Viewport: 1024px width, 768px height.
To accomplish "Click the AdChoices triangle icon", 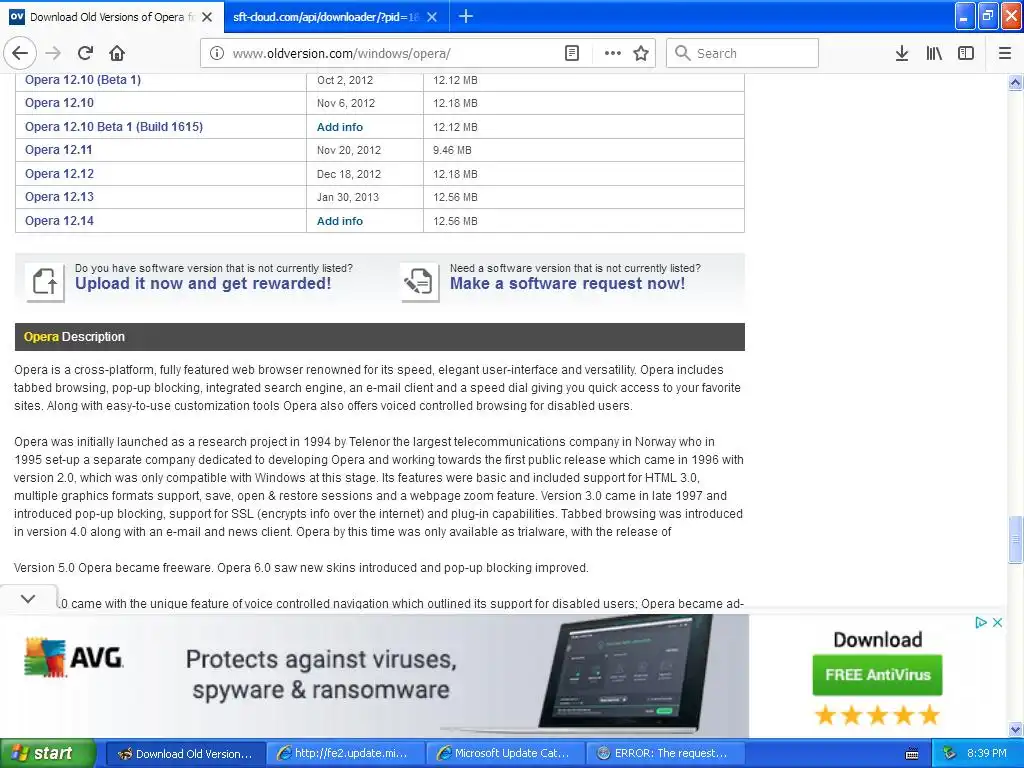I will click(x=980, y=622).
